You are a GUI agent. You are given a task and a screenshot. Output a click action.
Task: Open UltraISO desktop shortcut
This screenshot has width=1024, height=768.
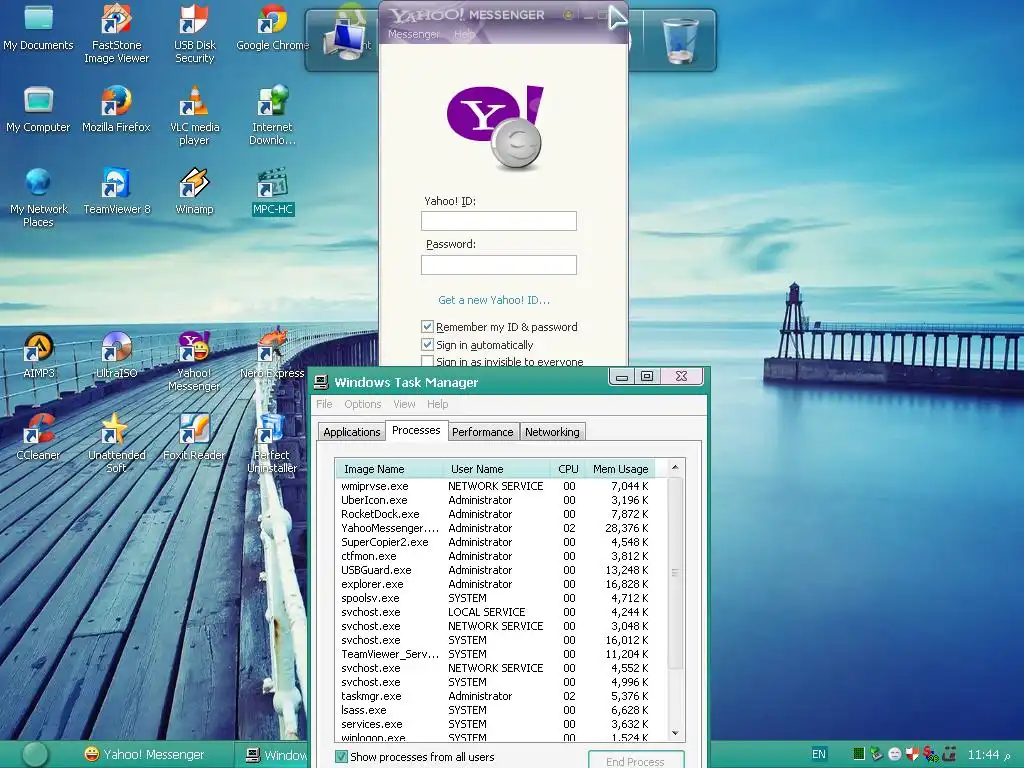tap(116, 355)
